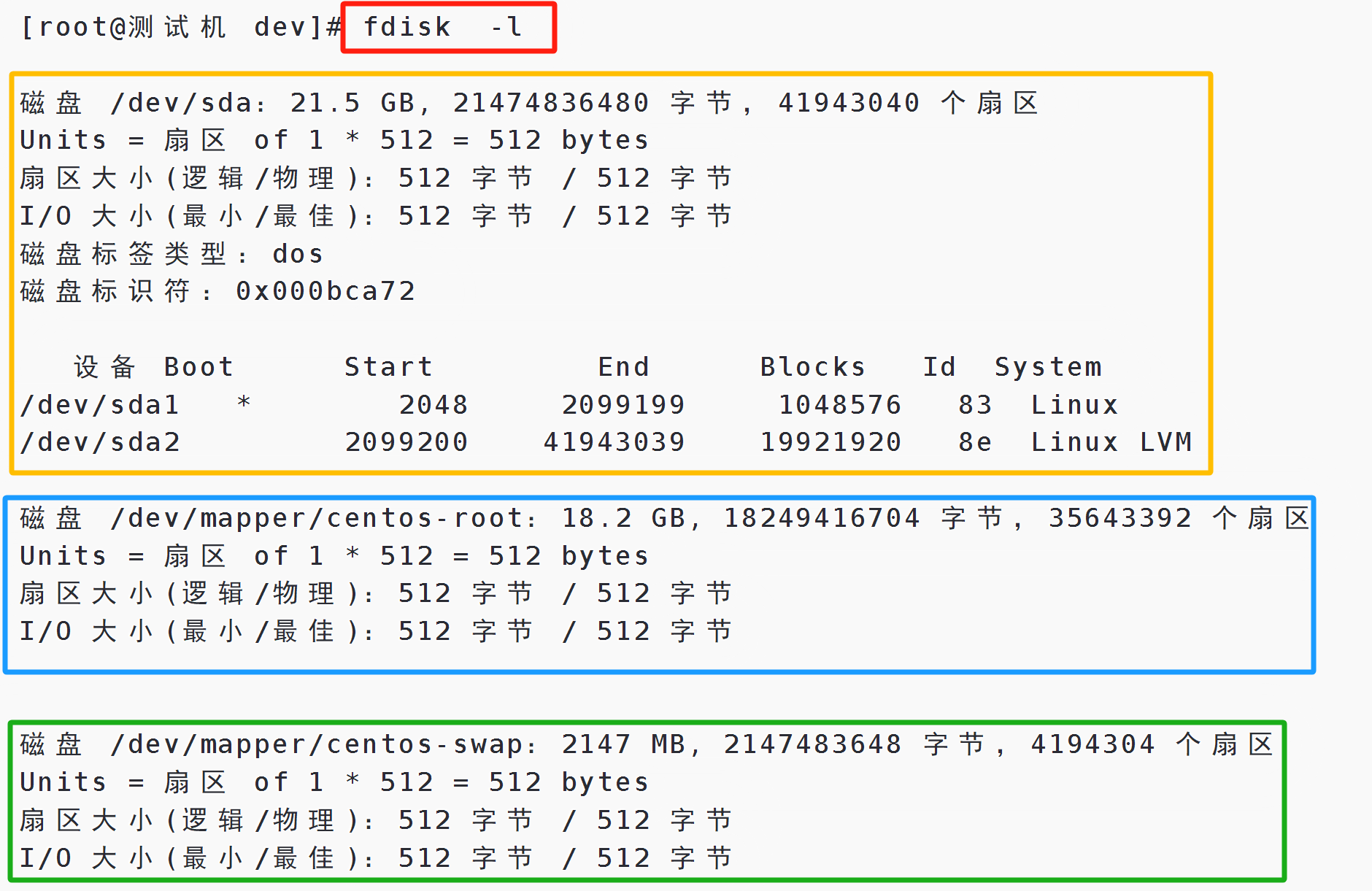Click the '/dev/mapper/centos-swap:' device path
The image size is (1372, 891).
(323, 745)
